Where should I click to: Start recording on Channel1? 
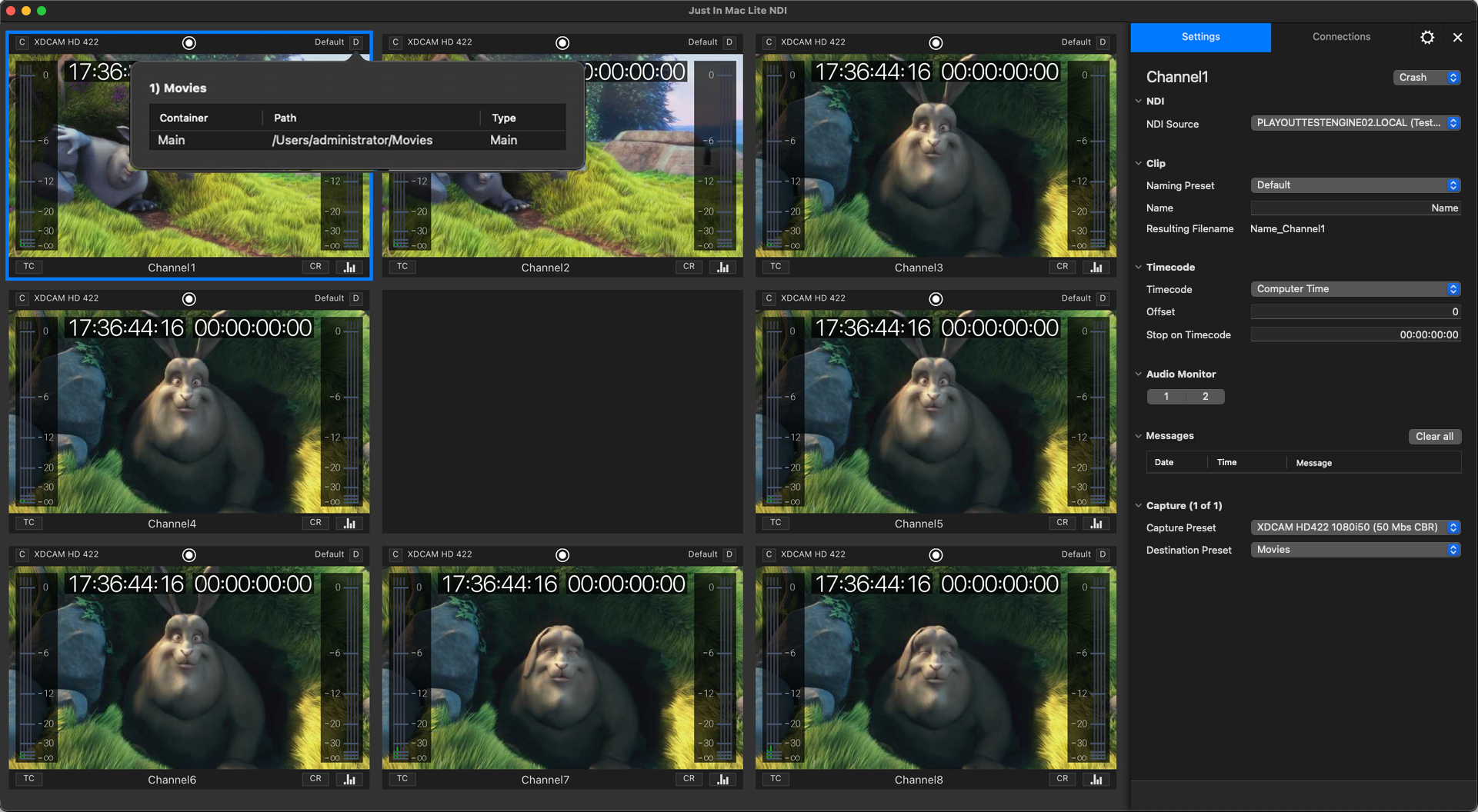click(x=189, y=43)
